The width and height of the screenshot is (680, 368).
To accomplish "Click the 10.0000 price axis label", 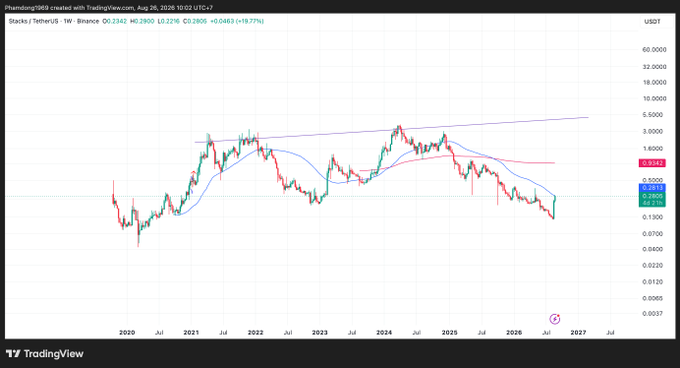I will point(654,99).
